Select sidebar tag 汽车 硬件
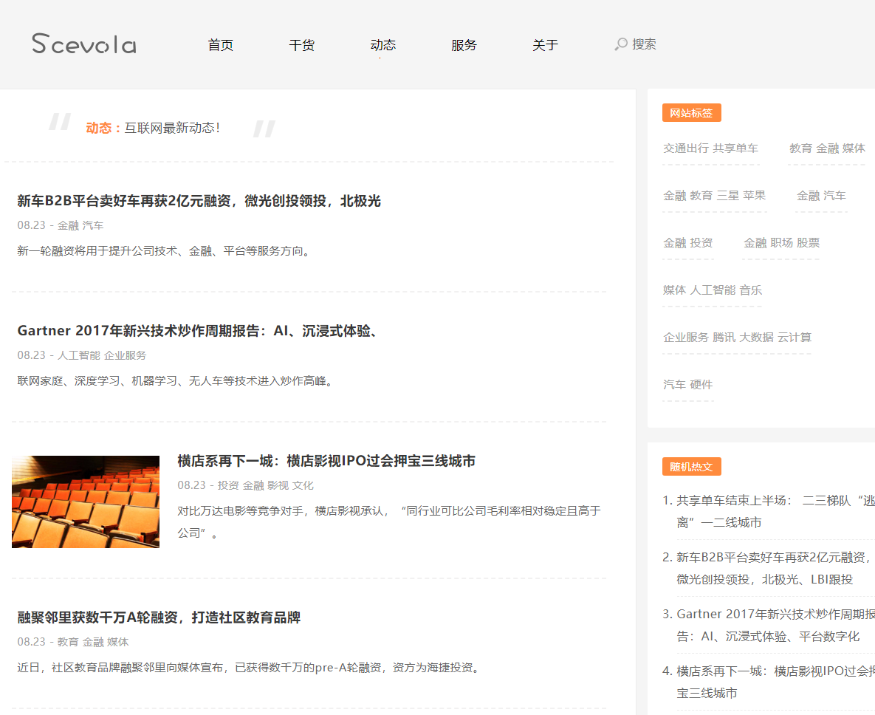Image resolution: width=875 pixels, height=715 pixels. coord(688,385)
